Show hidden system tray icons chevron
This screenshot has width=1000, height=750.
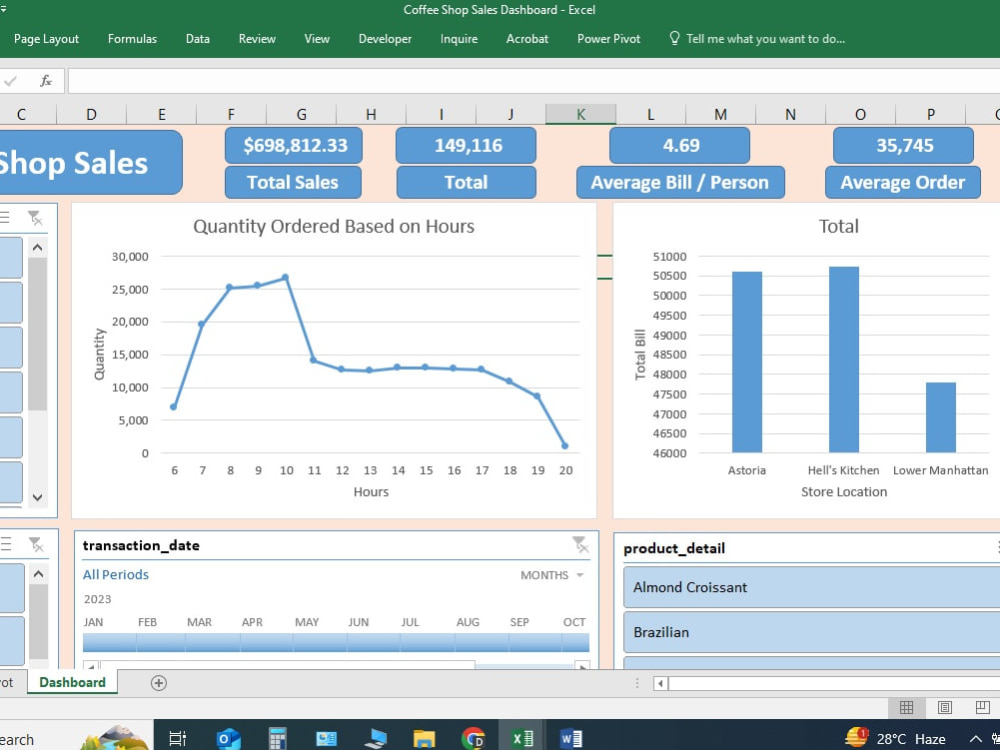tap(976, 739)
